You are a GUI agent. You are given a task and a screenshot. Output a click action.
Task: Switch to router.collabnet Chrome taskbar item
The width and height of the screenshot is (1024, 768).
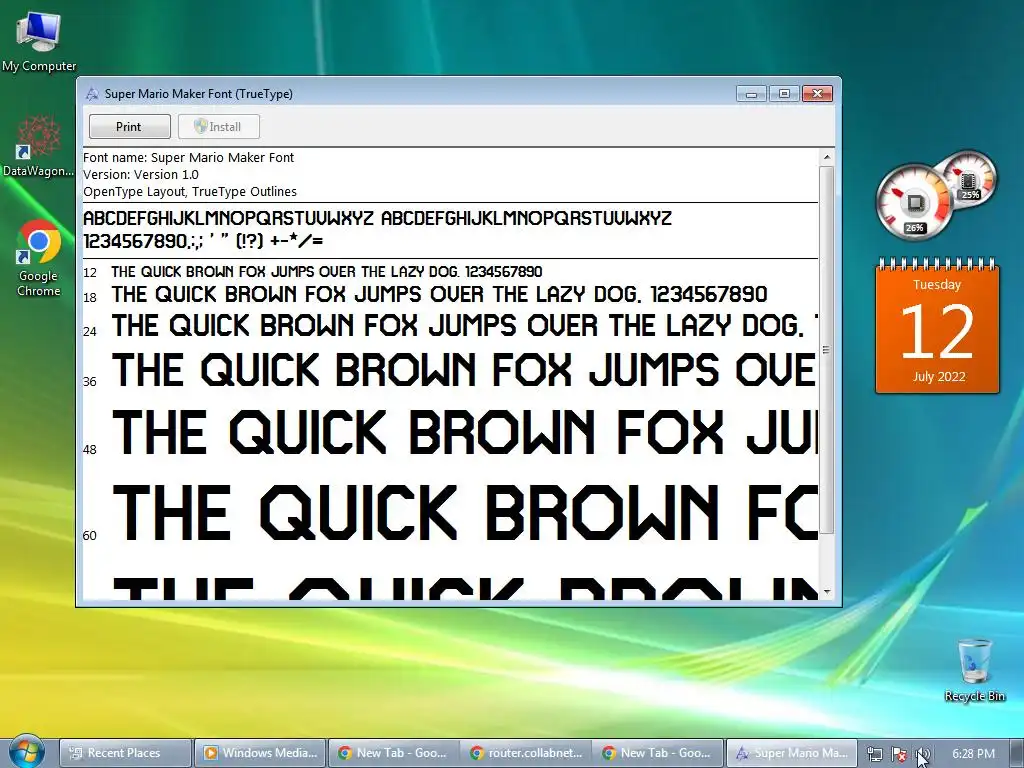pyautogui.click(x=526, y=753)
